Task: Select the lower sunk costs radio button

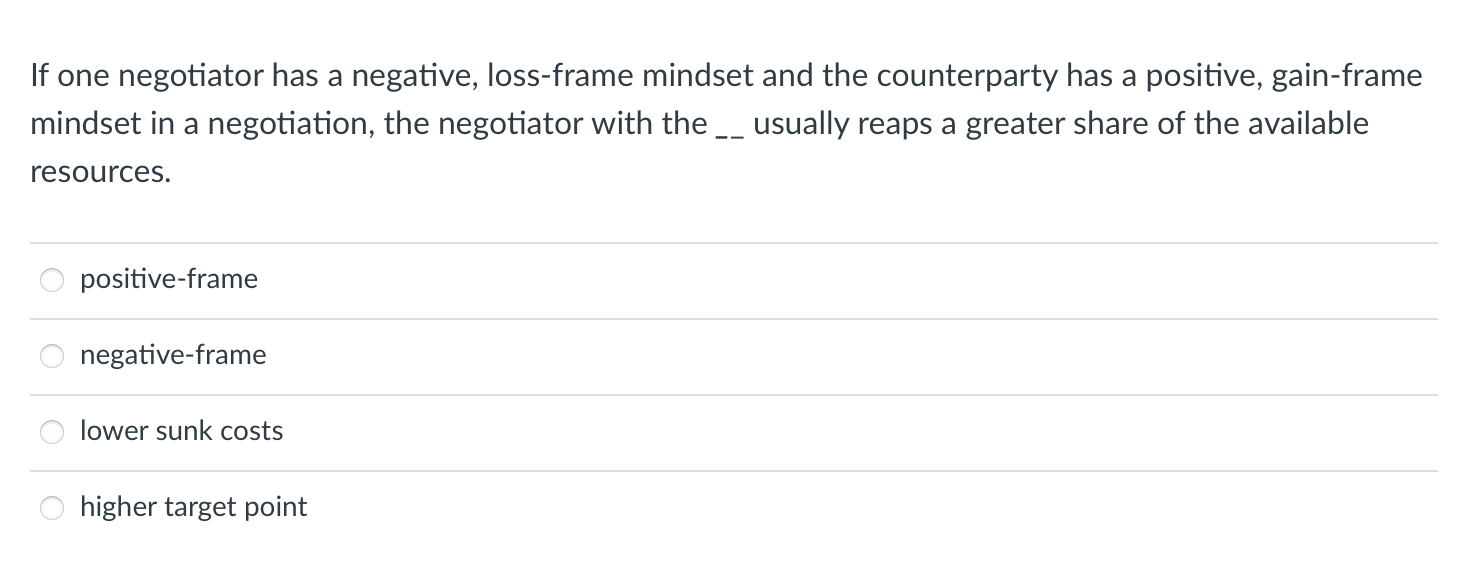Action: coord(52,431)
